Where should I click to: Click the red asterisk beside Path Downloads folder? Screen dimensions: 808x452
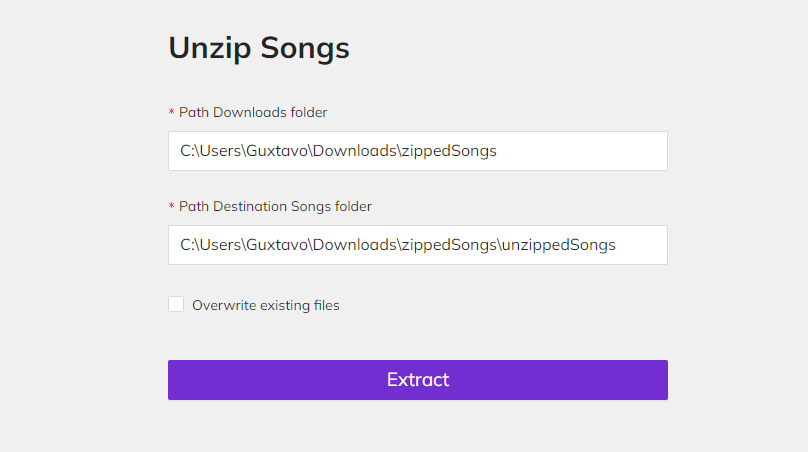pos(171,112)
